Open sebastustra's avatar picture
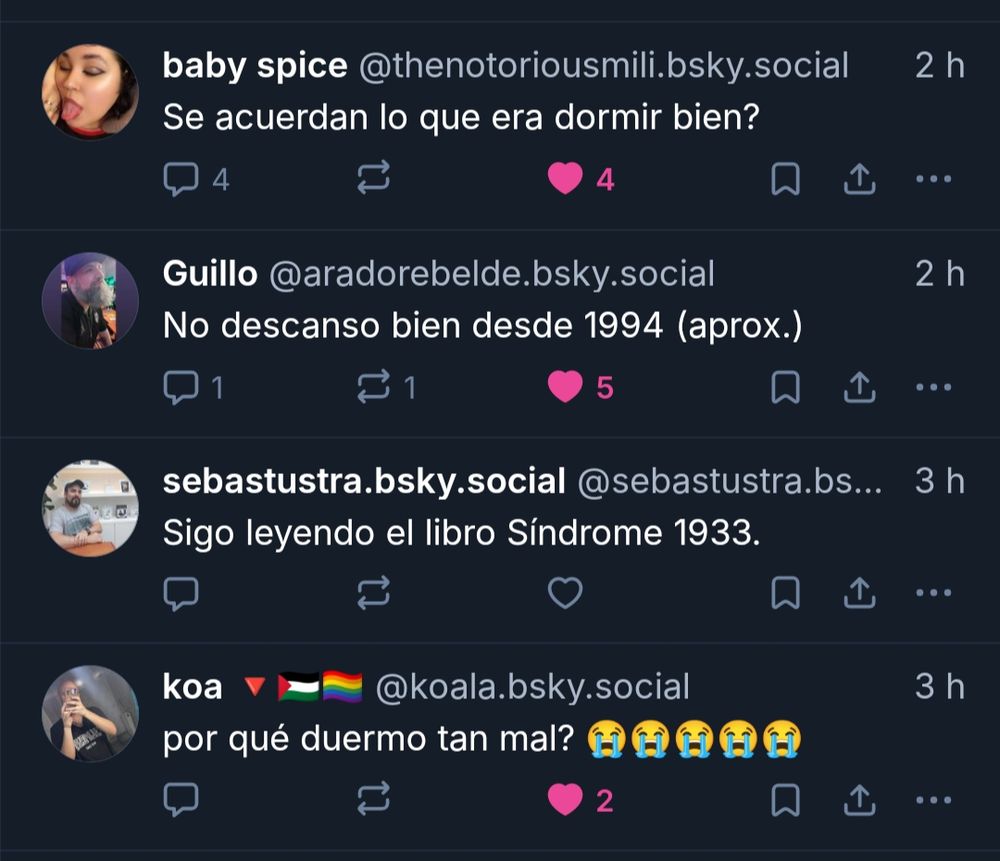1000x861 pixels. (90, 508)
